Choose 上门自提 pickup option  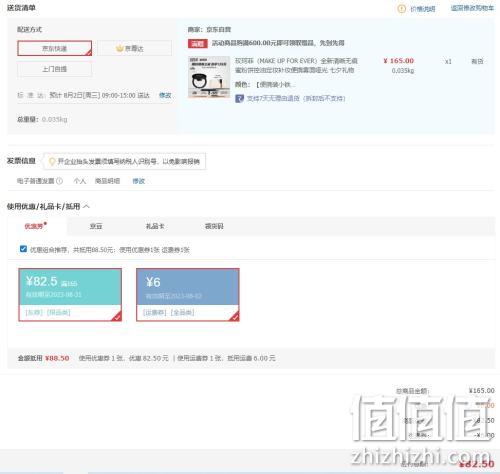(x=55, y=69)
